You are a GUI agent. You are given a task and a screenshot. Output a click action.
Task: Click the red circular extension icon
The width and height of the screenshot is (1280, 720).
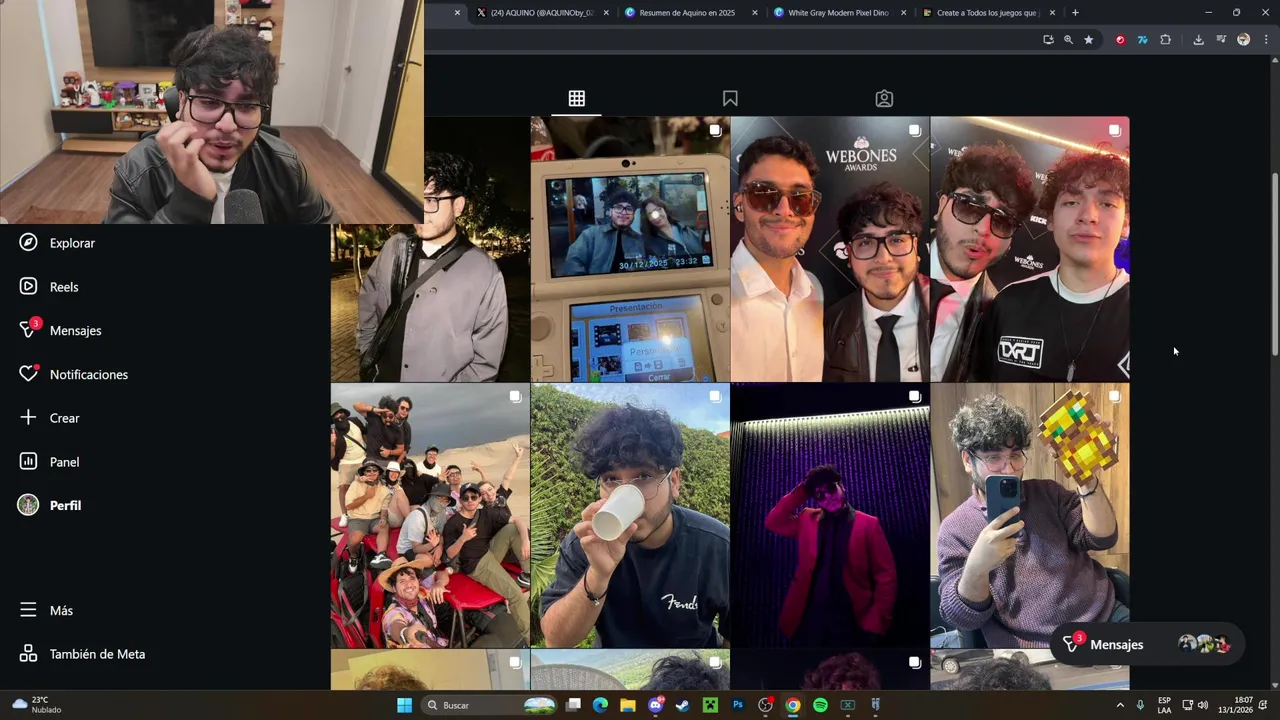[x=1120, y=40]
